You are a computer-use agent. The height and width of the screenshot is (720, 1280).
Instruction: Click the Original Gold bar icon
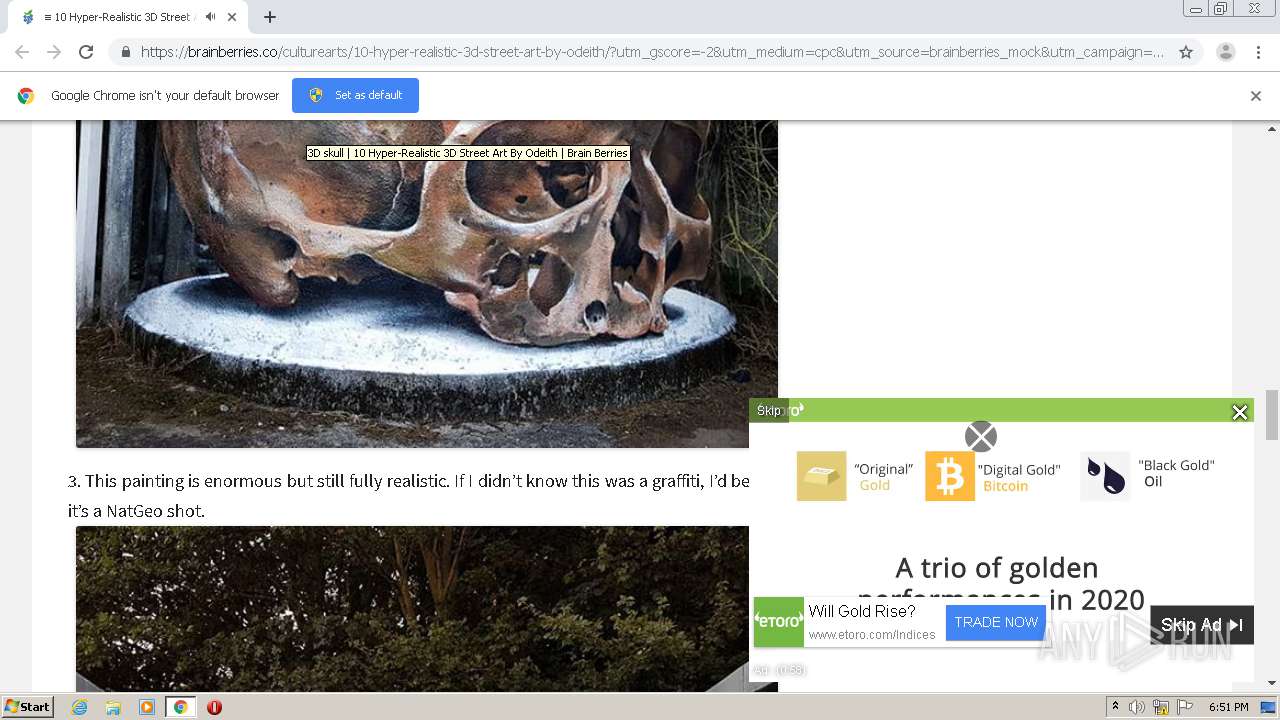[821, 476]
